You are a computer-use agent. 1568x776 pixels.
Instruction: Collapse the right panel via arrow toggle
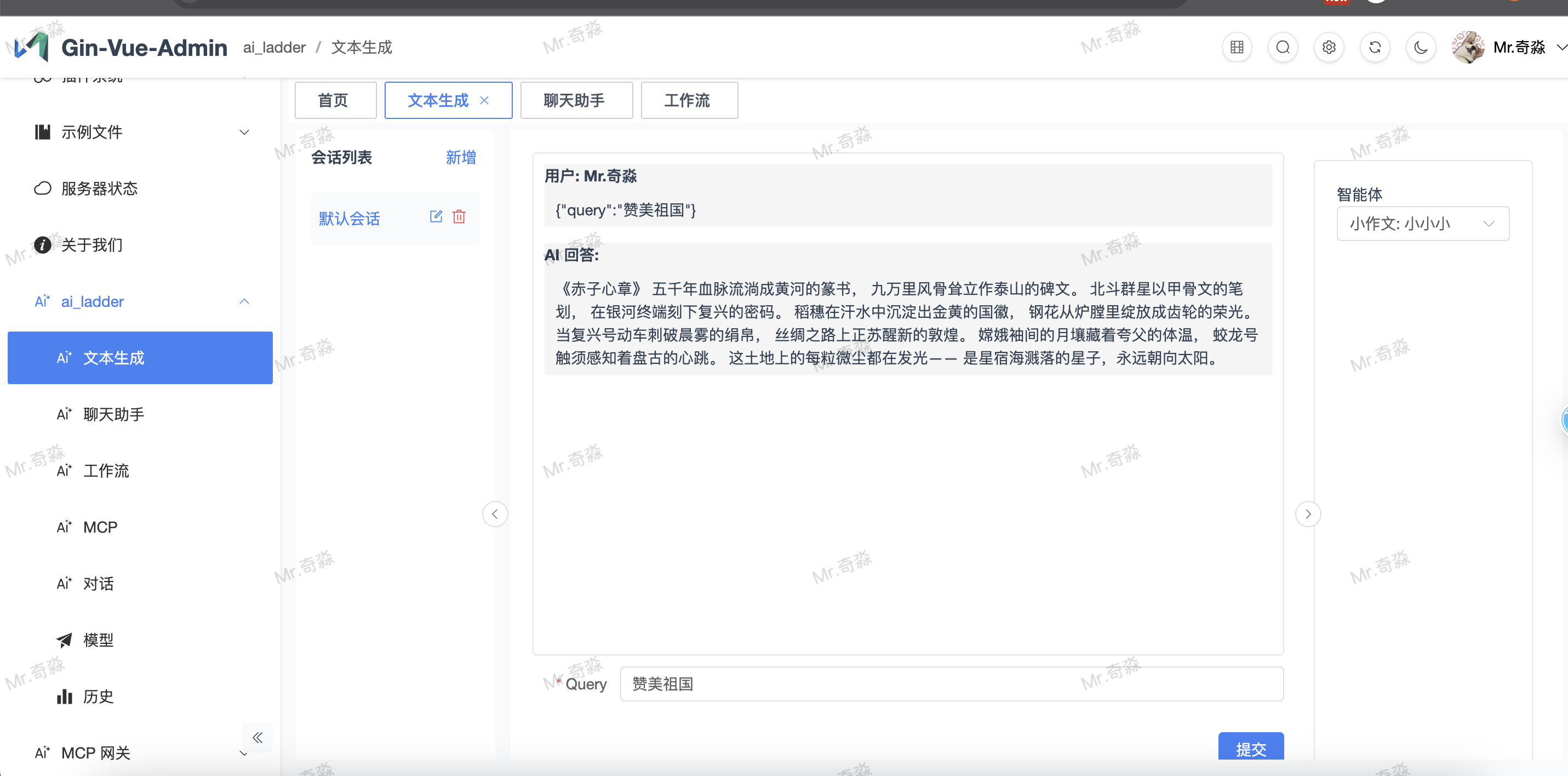[1308, 513]
